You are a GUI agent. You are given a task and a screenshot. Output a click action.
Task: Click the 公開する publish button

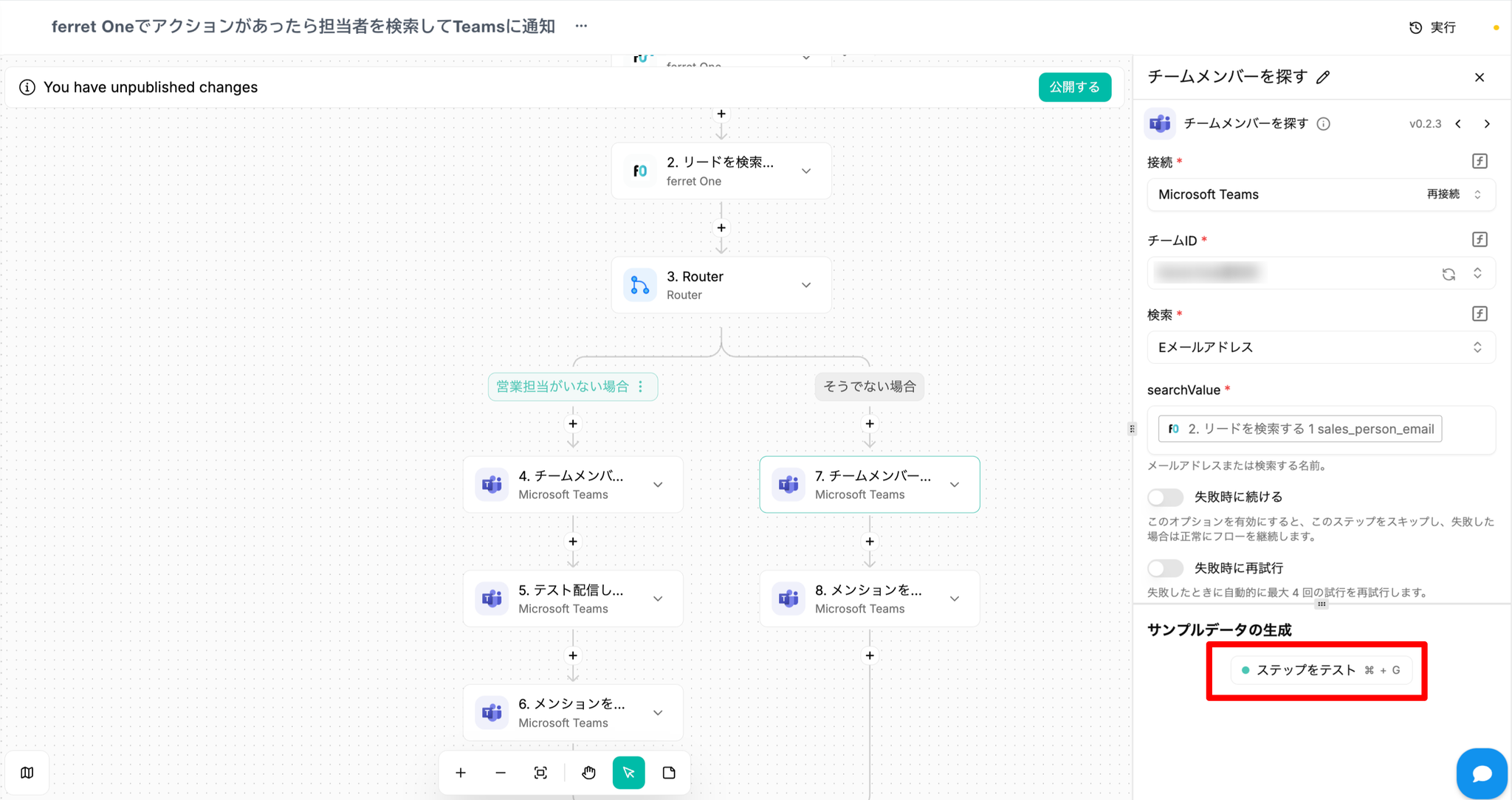(1074, 87)
